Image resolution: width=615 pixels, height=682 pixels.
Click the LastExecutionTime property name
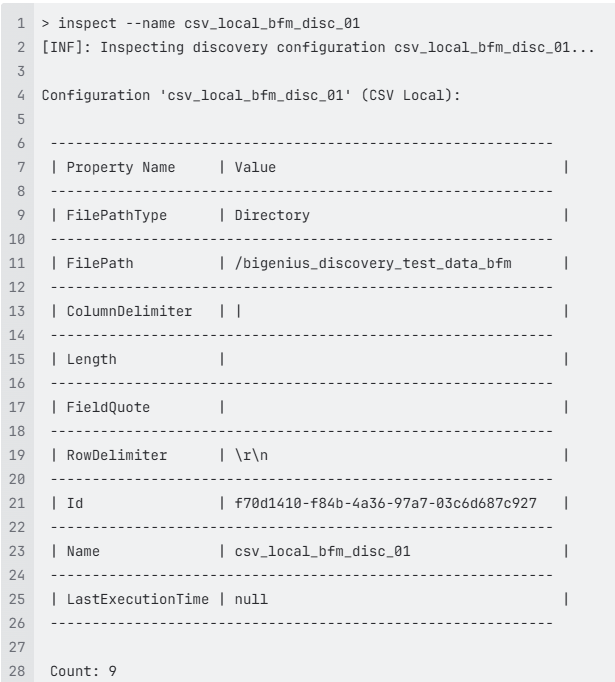click(x=137, y=599)
